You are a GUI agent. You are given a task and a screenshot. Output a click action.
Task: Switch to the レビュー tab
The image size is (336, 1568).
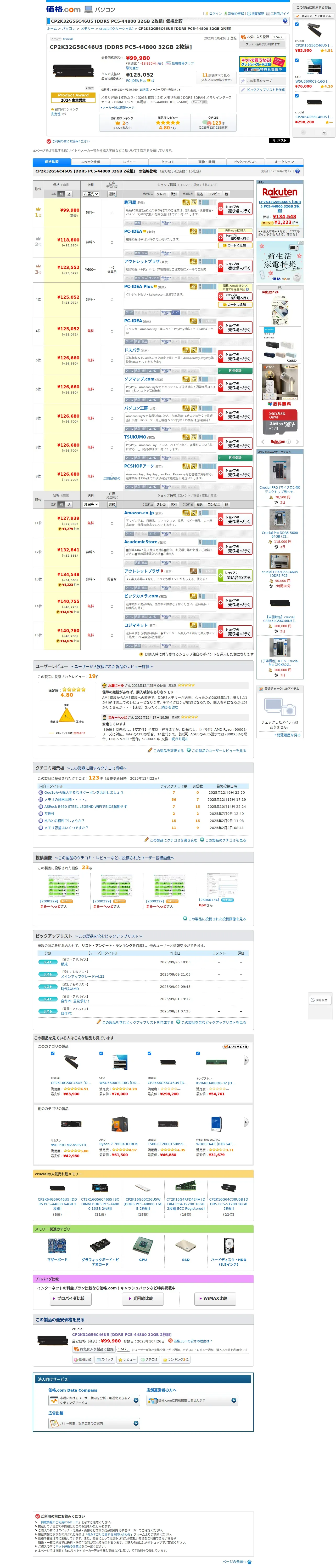(x=129, y=162)
